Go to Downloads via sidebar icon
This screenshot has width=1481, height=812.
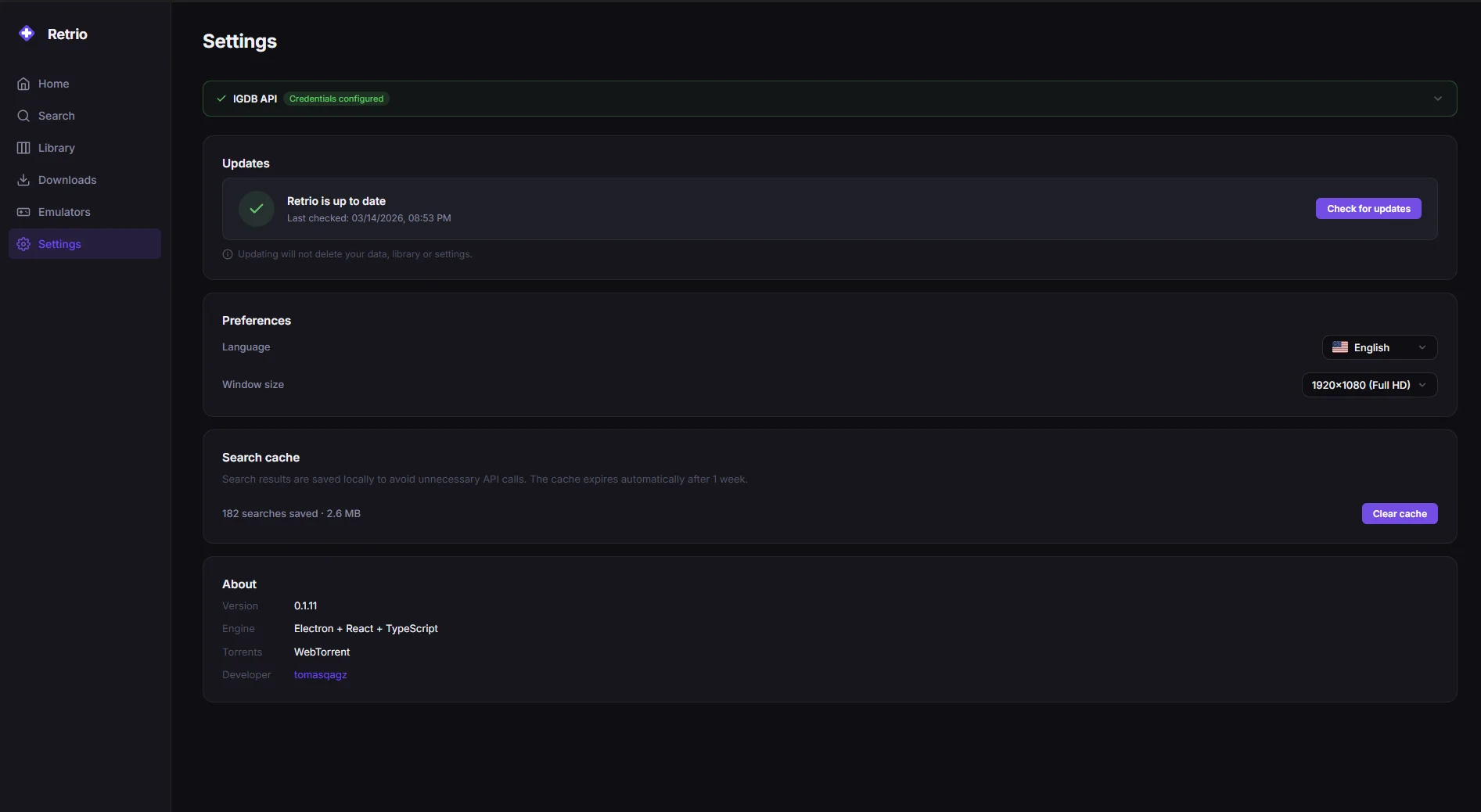23,179
